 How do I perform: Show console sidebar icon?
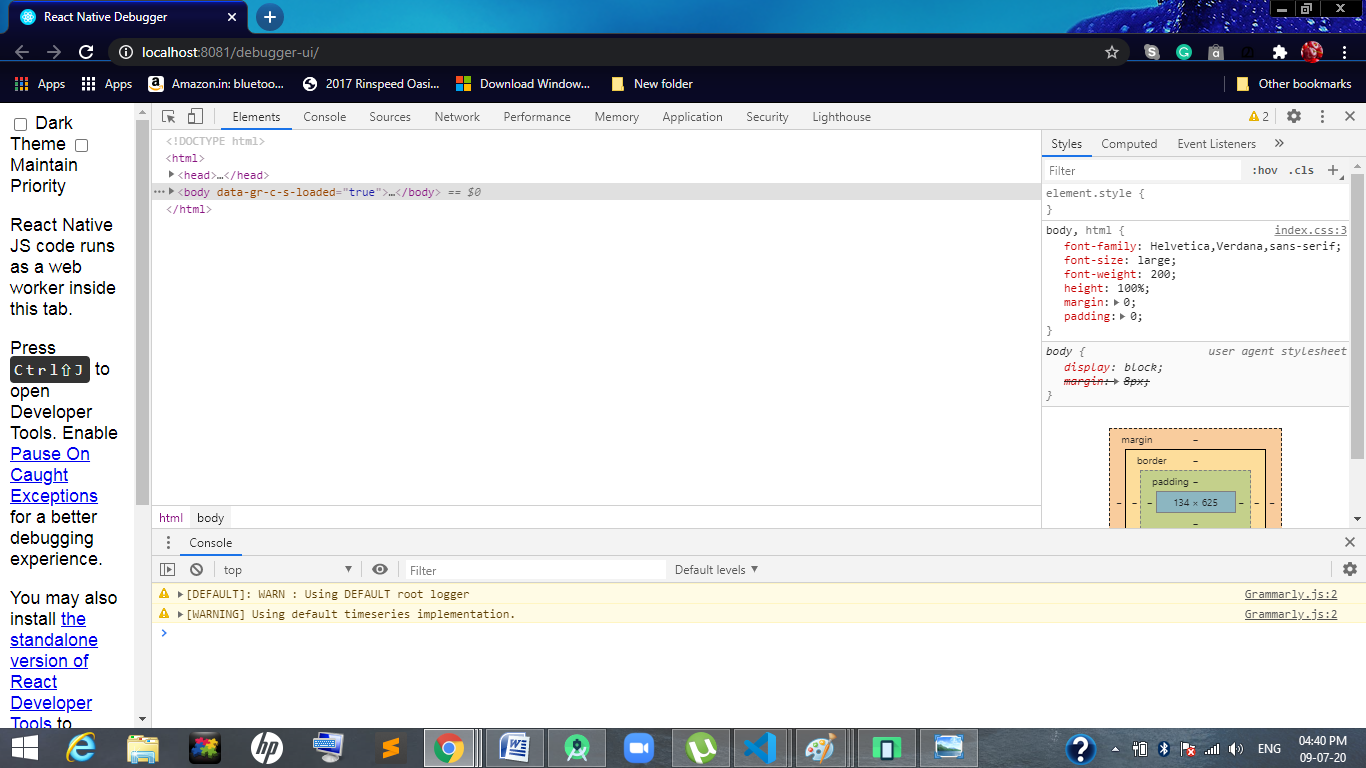coord(168,569)
